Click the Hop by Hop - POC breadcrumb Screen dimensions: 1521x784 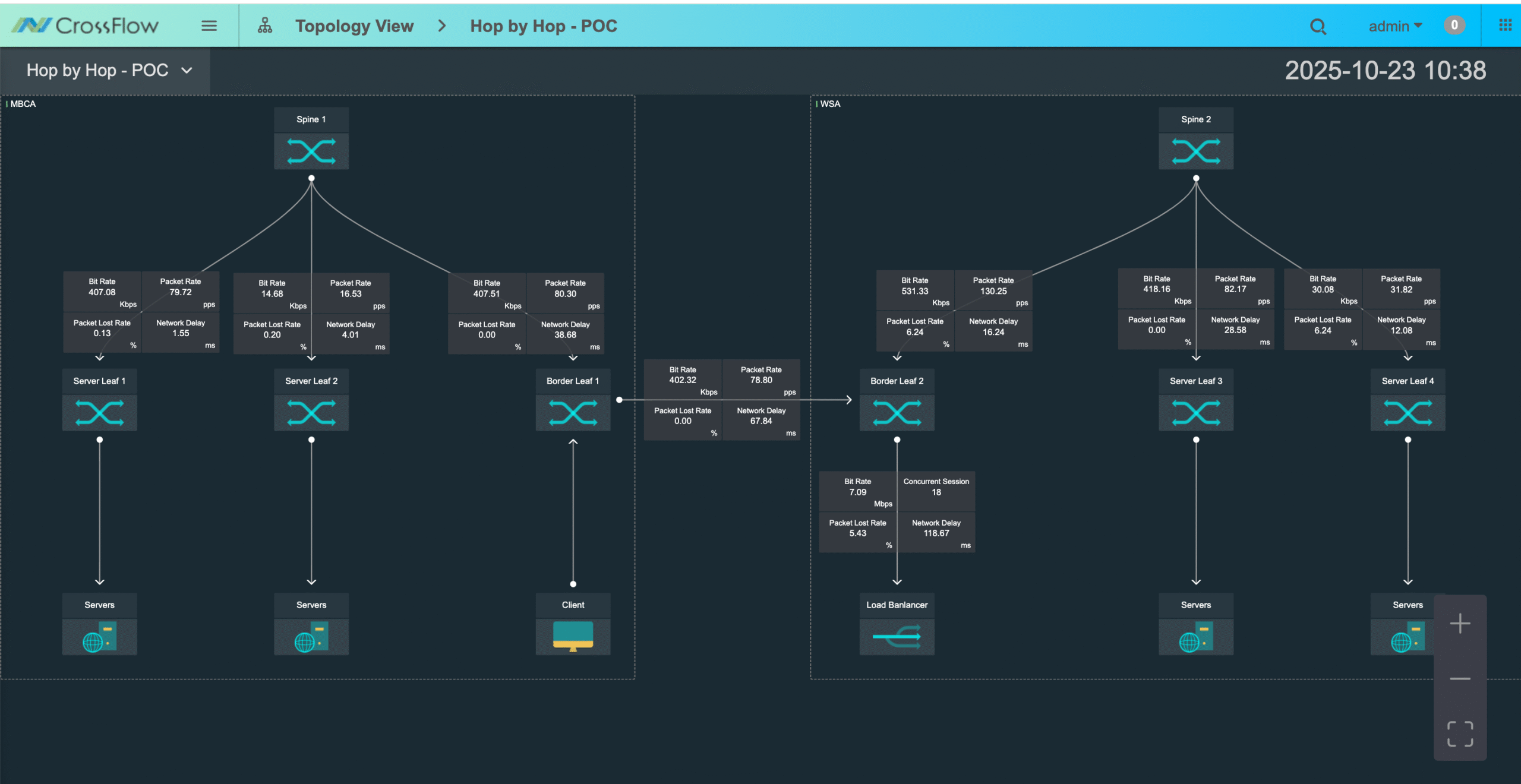[543, 26]
